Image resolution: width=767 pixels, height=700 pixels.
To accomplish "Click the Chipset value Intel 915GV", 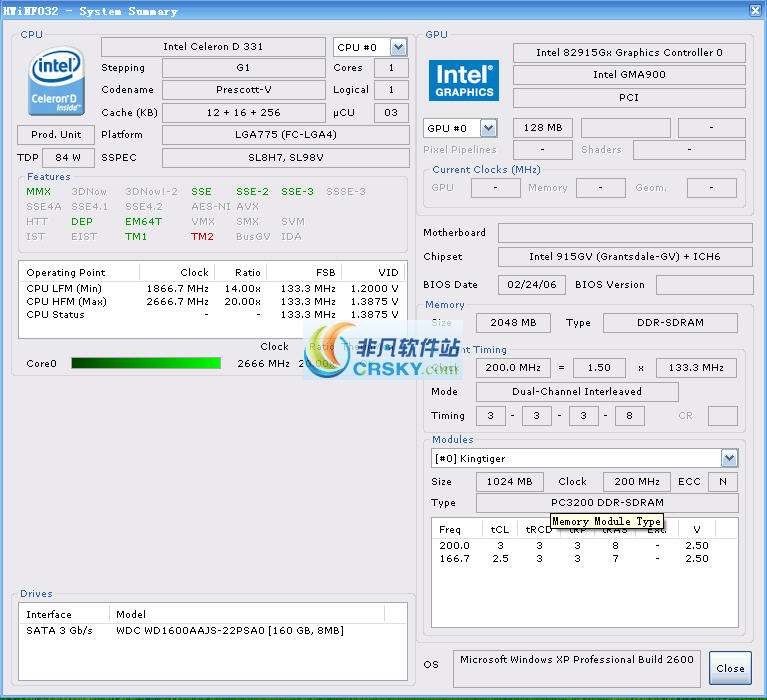I will (x=625, y=257).
